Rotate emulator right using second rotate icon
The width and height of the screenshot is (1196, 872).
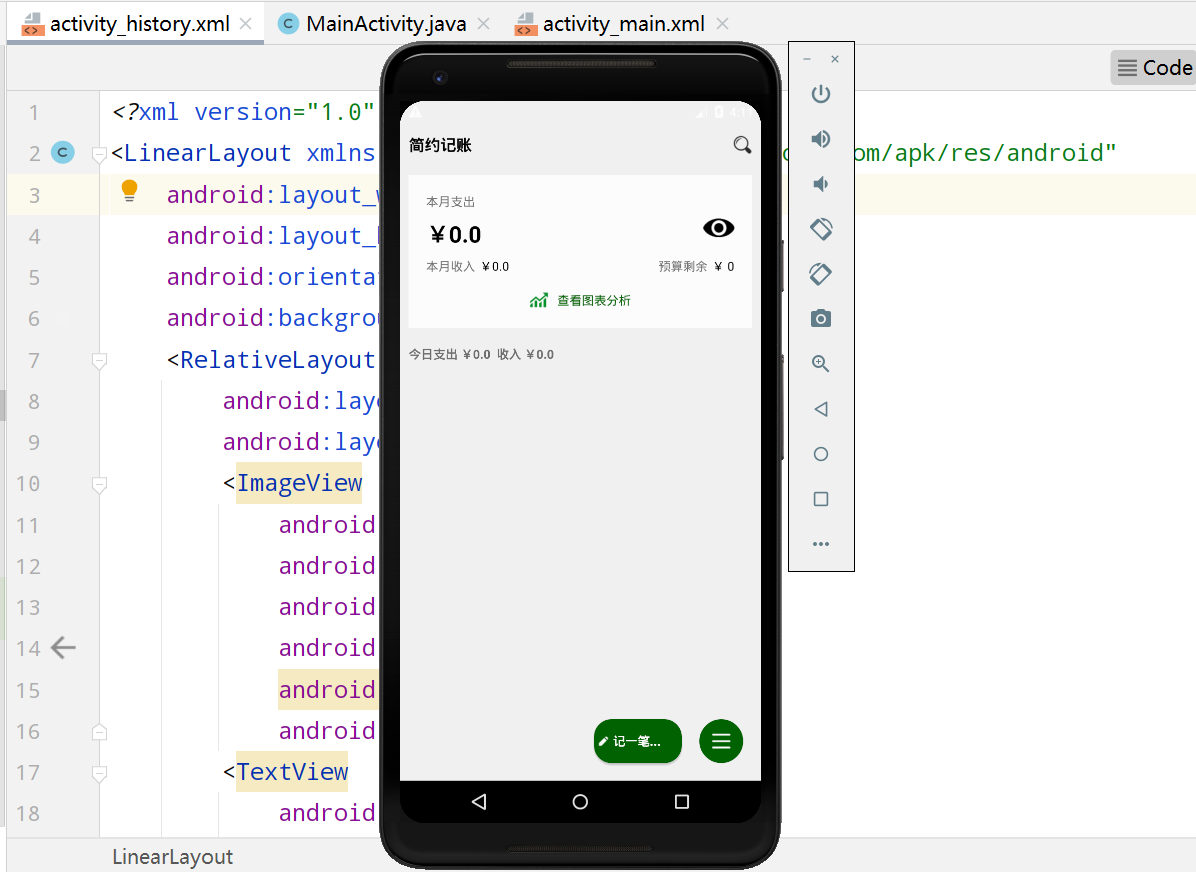tap(821, 273)
